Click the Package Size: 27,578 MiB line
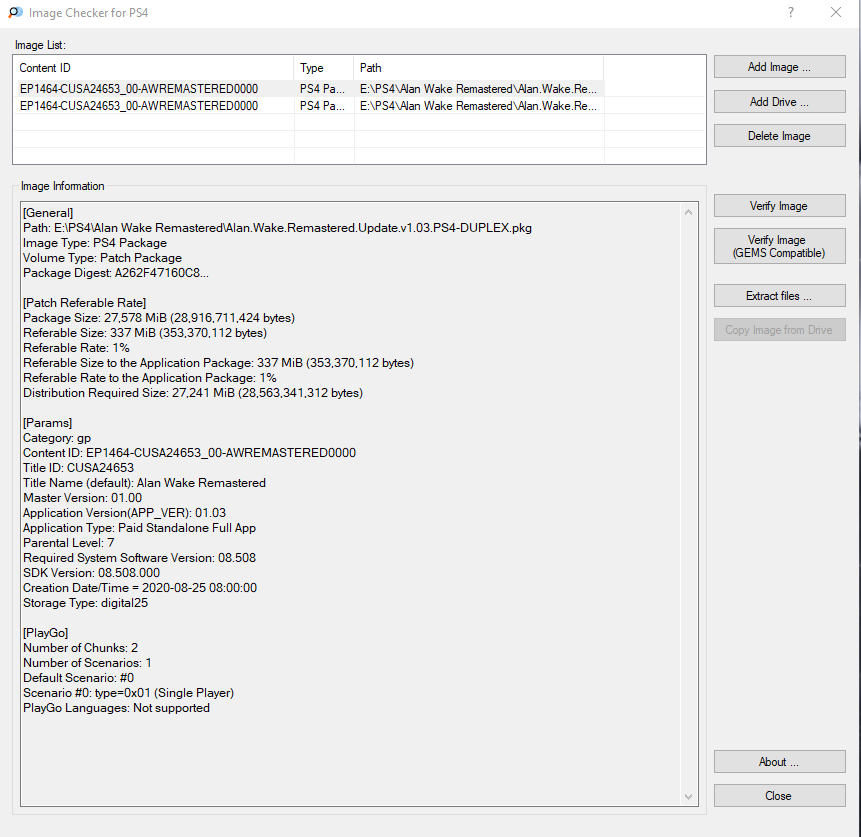This screenshot has height=837, width=861. click(159, 318)
